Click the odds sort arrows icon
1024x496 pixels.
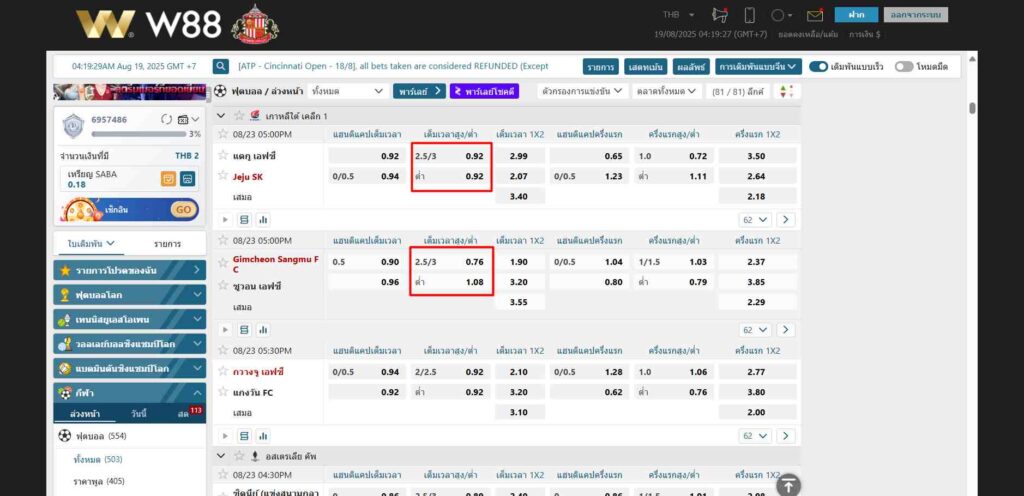click(x=787, y=91)
